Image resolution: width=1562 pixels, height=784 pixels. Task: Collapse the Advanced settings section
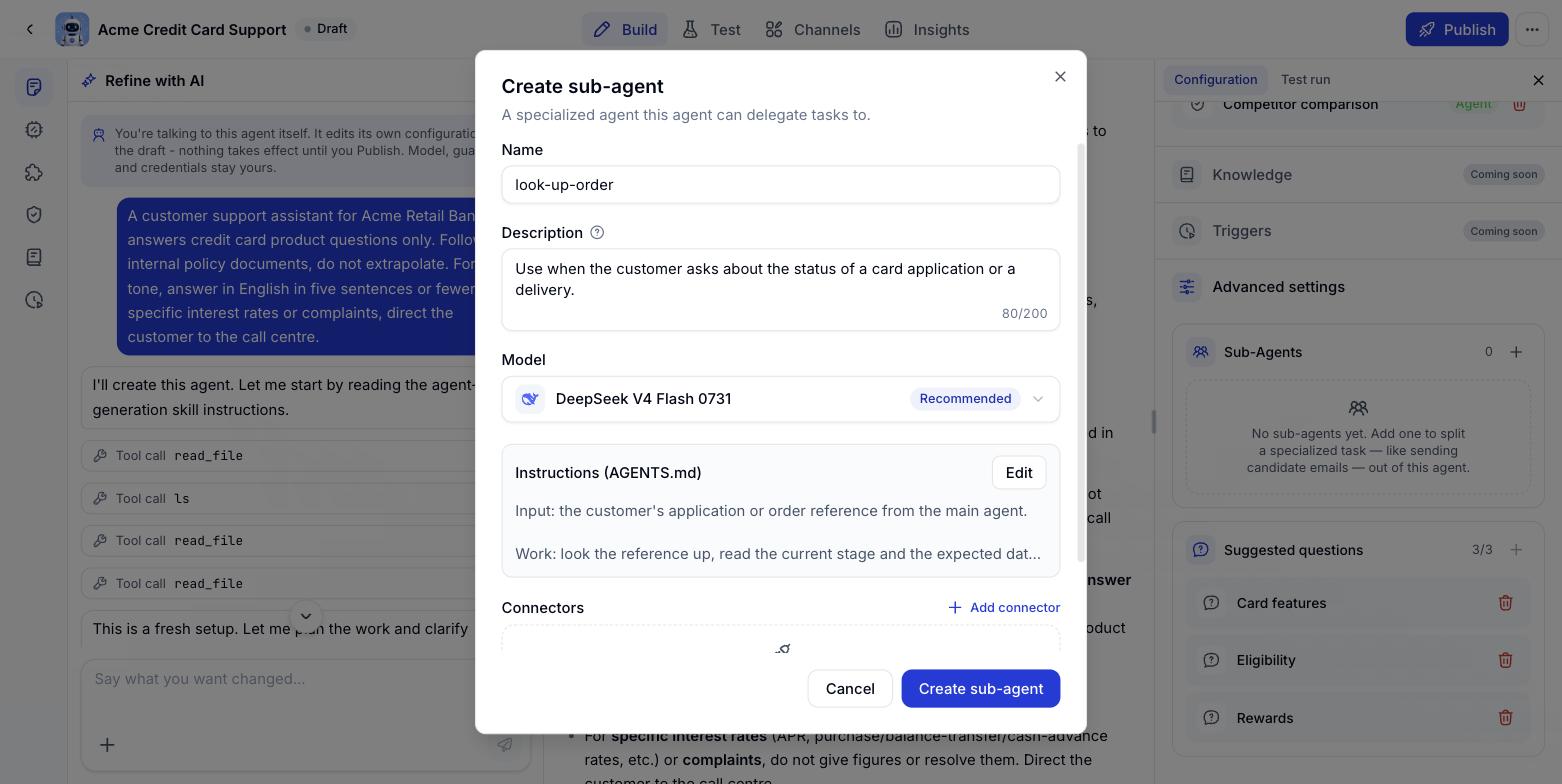(1358, 287)
